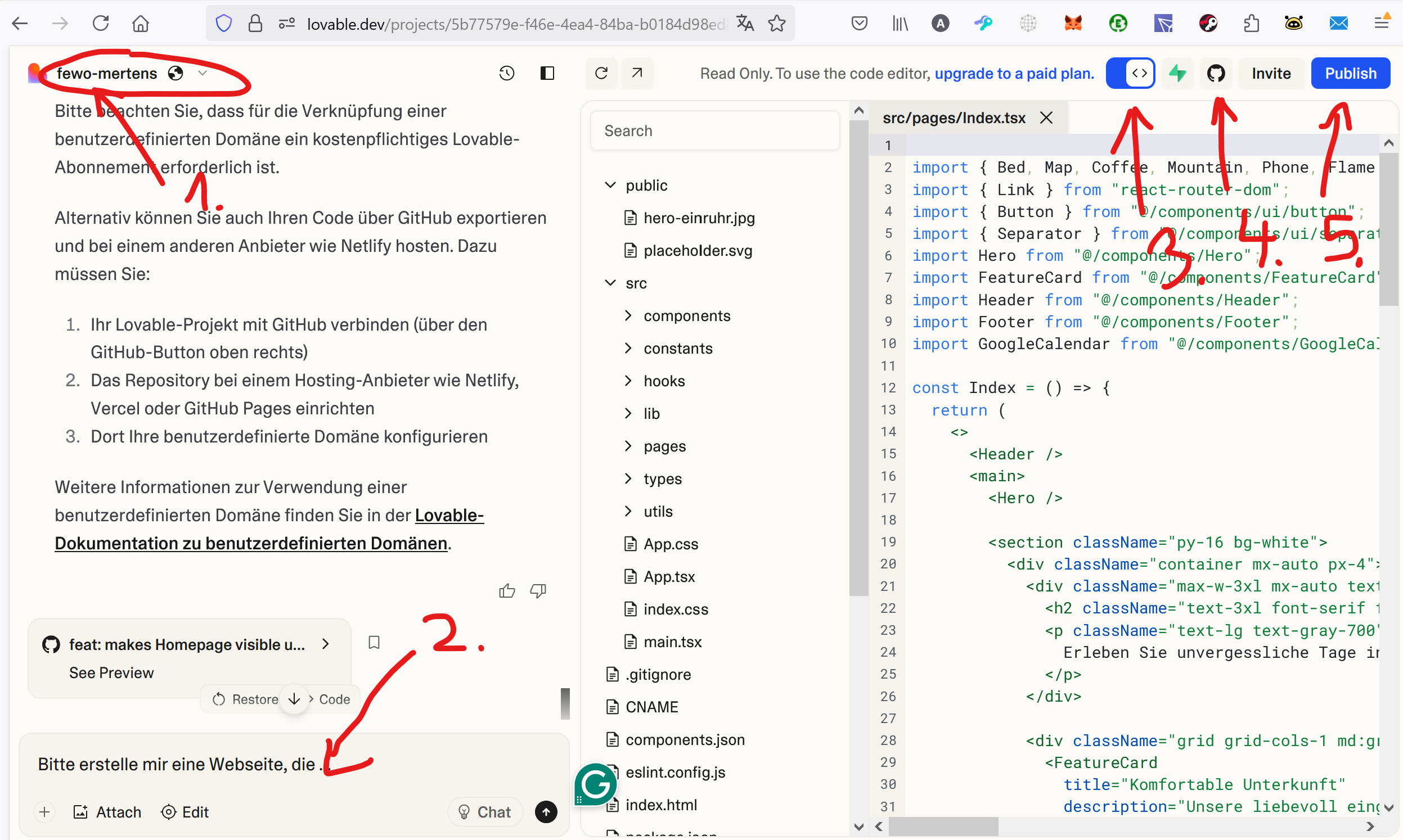Viewport: 1403px width, 840px height.
Task: Open preview in new tab arrow icon
Action: tap(637, 73)
